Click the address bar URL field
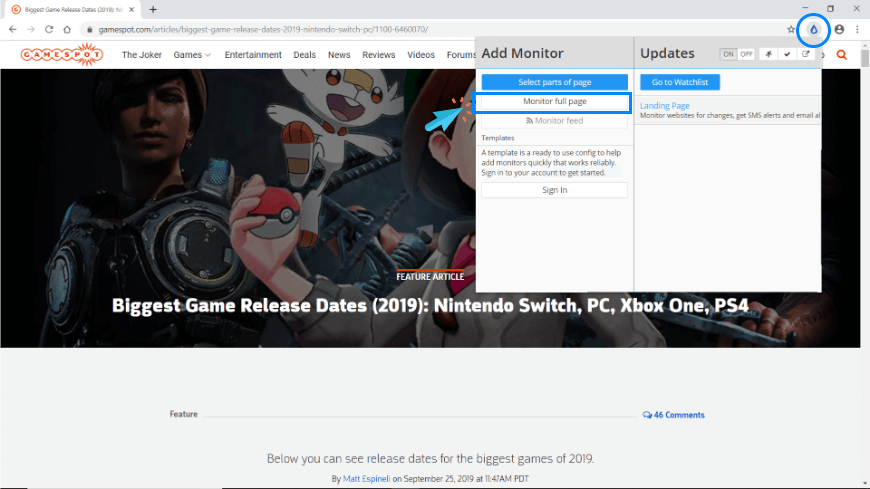Screen dimensions: 870x489 tap(400, 30)
